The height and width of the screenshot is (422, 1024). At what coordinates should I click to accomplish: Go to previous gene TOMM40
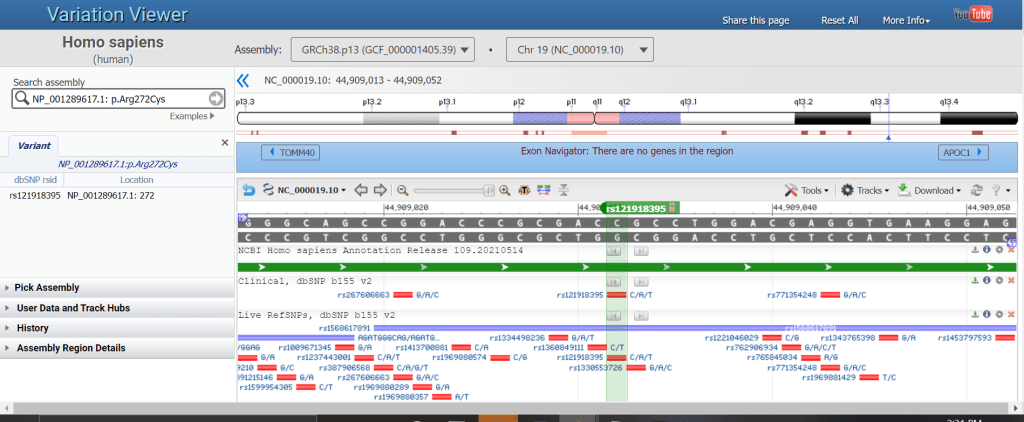[291, 153]
